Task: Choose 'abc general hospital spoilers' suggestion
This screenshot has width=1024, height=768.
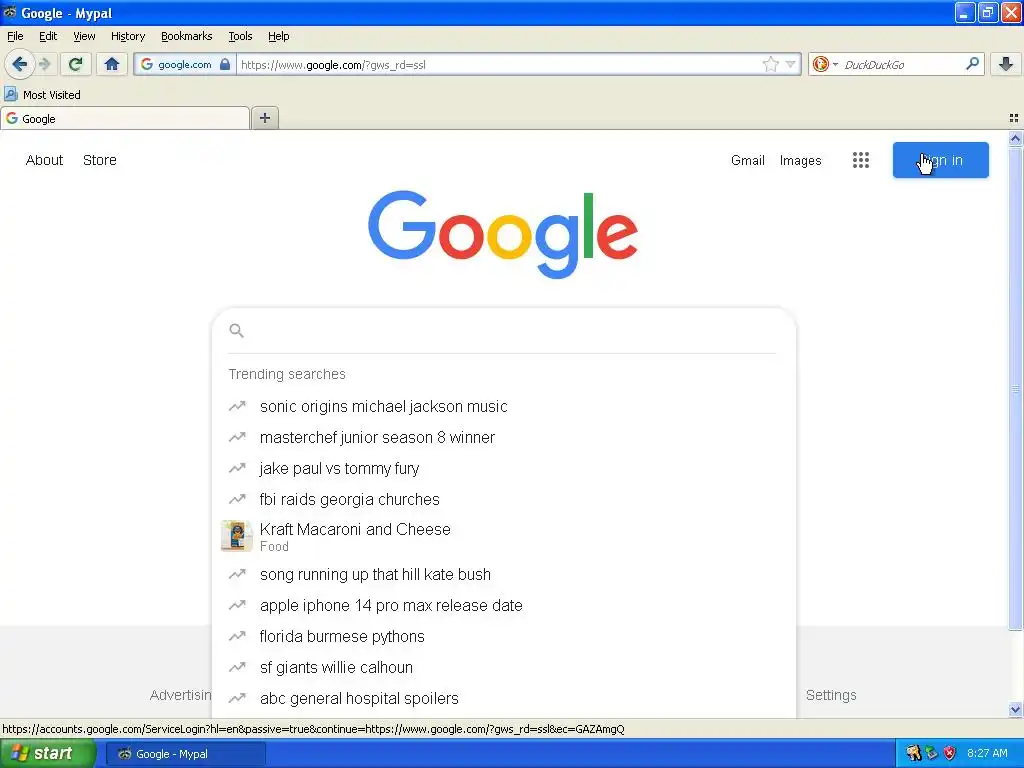Action: (x=504, y=699)
